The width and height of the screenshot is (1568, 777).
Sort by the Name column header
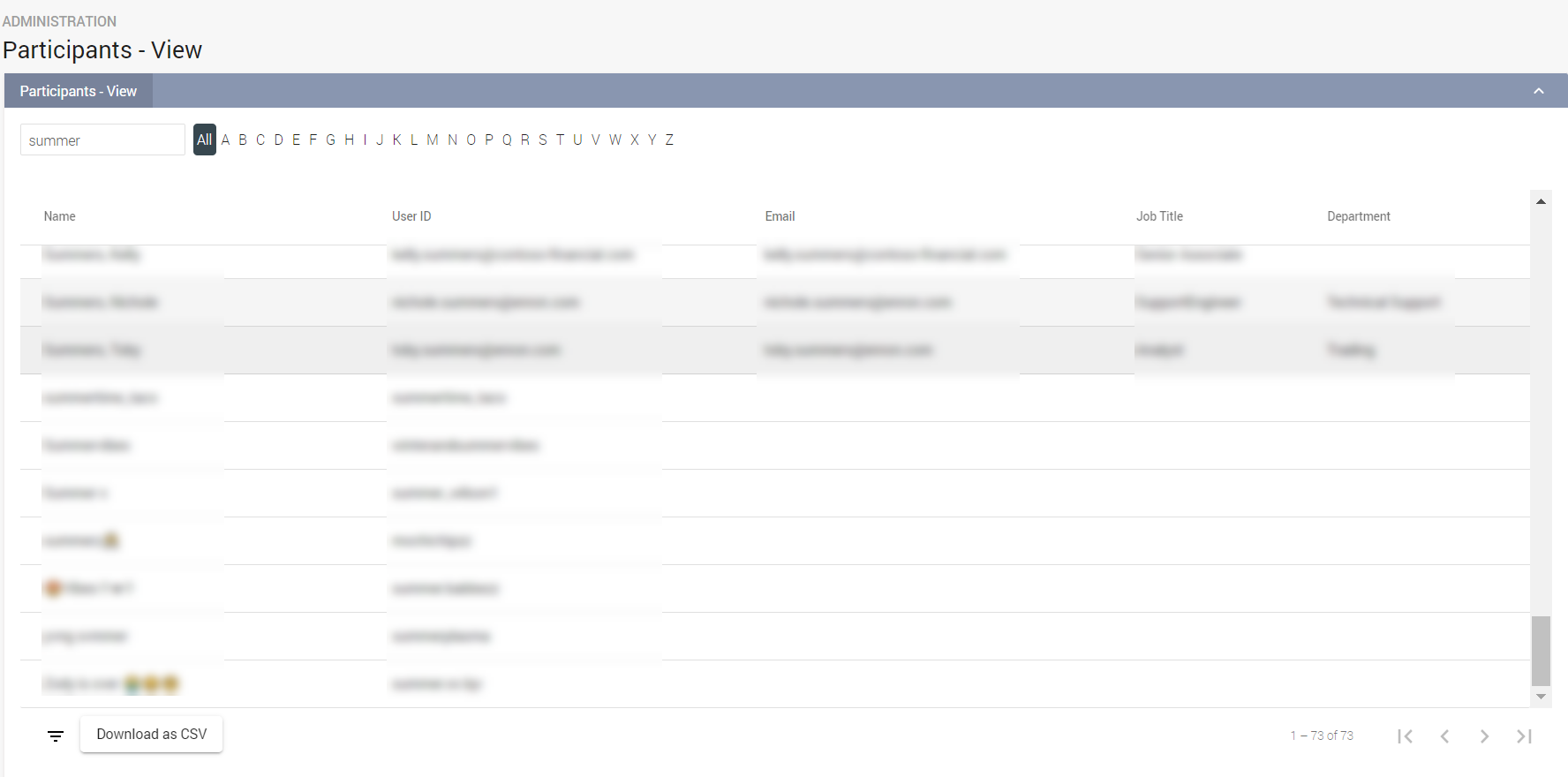tap(59, 216)
